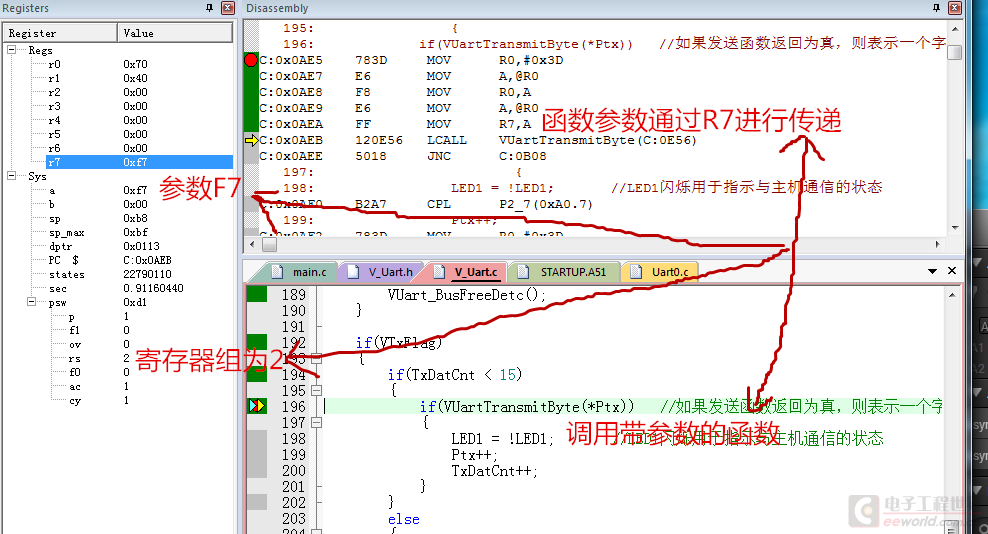Viewport: 988px width, 534px height.
Task: Close the active editor document
Action: (952, 270)
